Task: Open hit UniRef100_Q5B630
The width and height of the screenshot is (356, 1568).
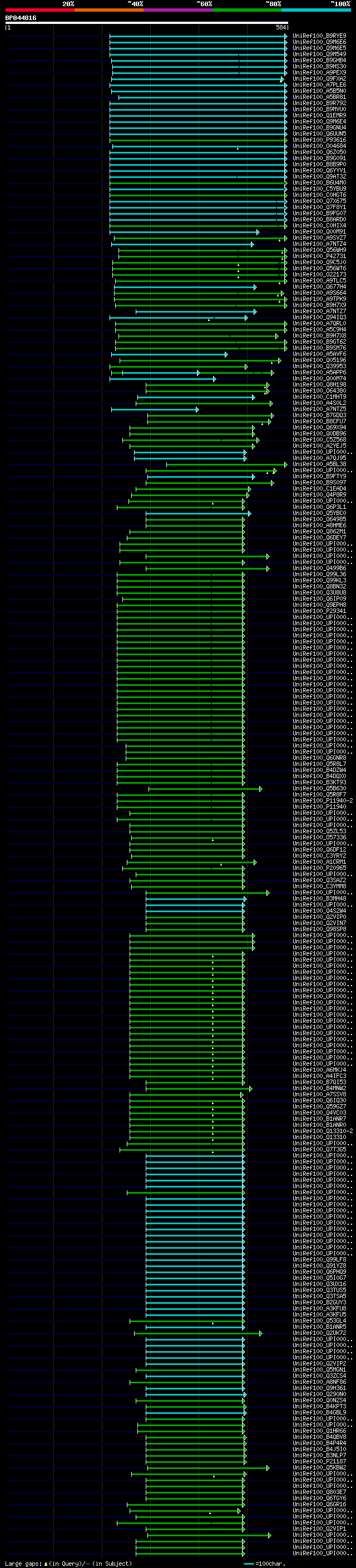Action: (x=319, y=789)
